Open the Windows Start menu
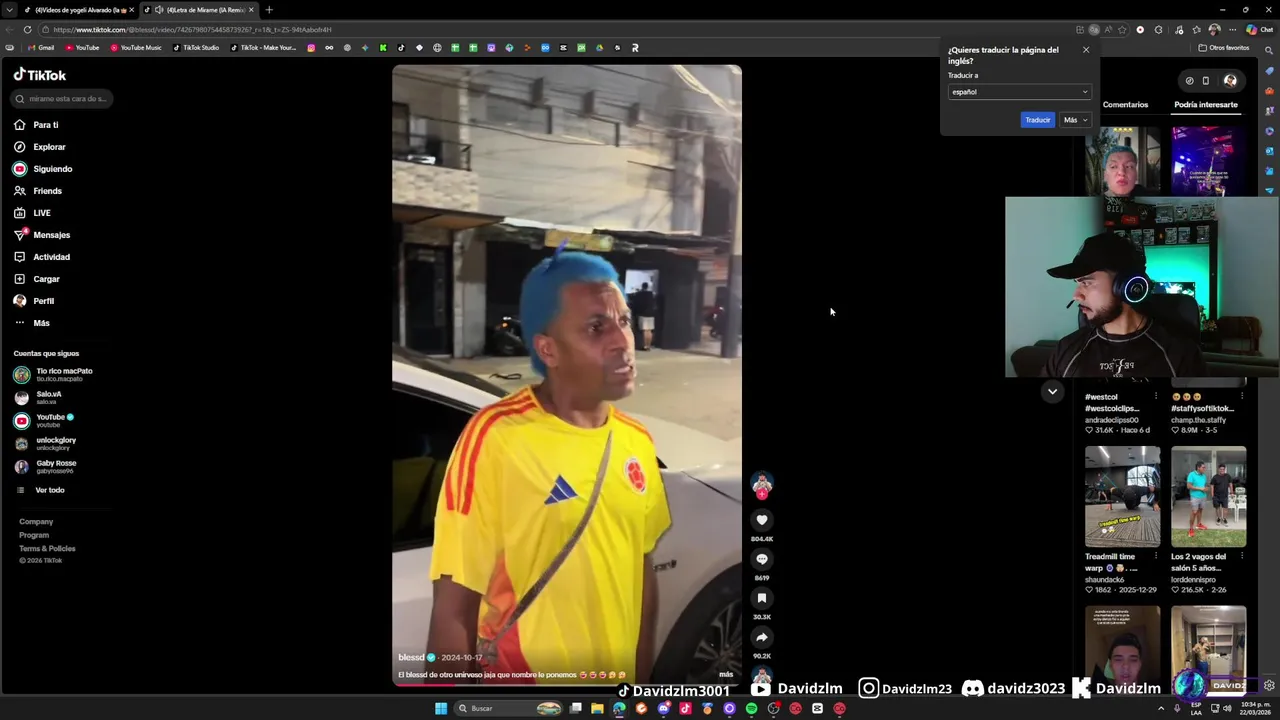This screenshot has height=720, width=1280. click(441, 708)
